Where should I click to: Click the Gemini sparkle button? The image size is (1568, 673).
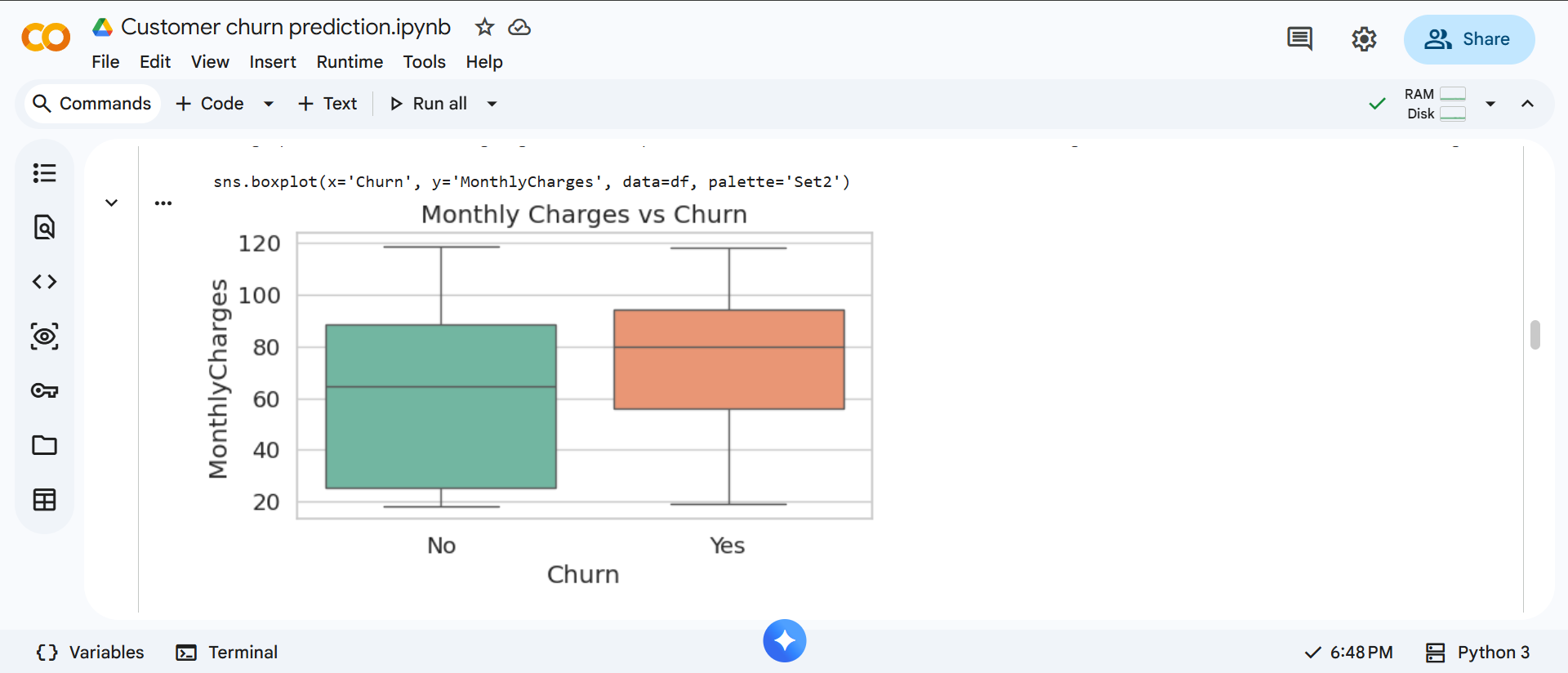coord(784,641)
